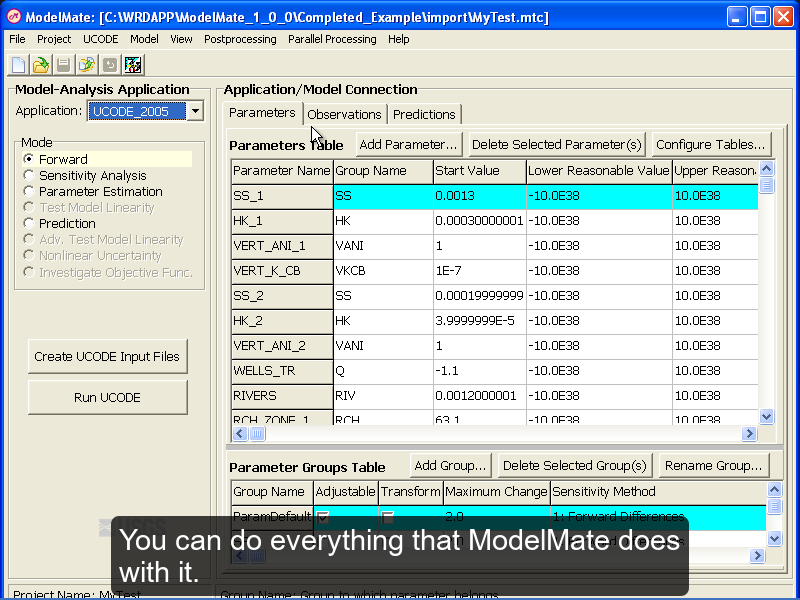800x600 pixels.
Task: Click the greyed Revert arrow icon
Action: coord(109,65)
